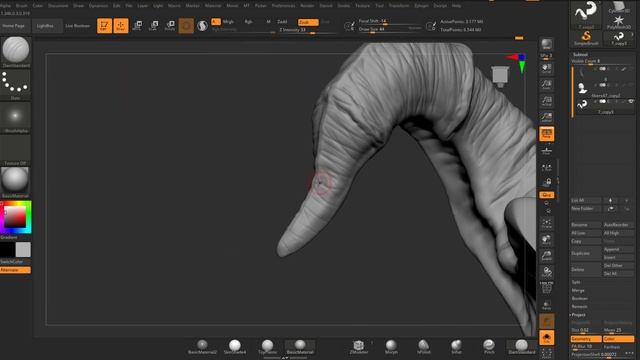Image resolution: width=640 pixels, height=360 pixels.
Task: Click the AAHalf icon
Action: point(547,117)
